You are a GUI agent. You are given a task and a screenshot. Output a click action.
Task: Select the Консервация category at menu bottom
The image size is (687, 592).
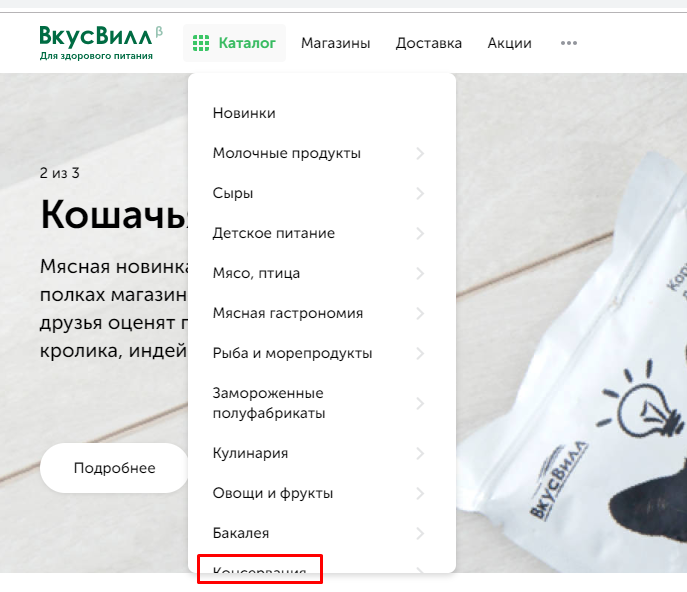coord(259,569)
